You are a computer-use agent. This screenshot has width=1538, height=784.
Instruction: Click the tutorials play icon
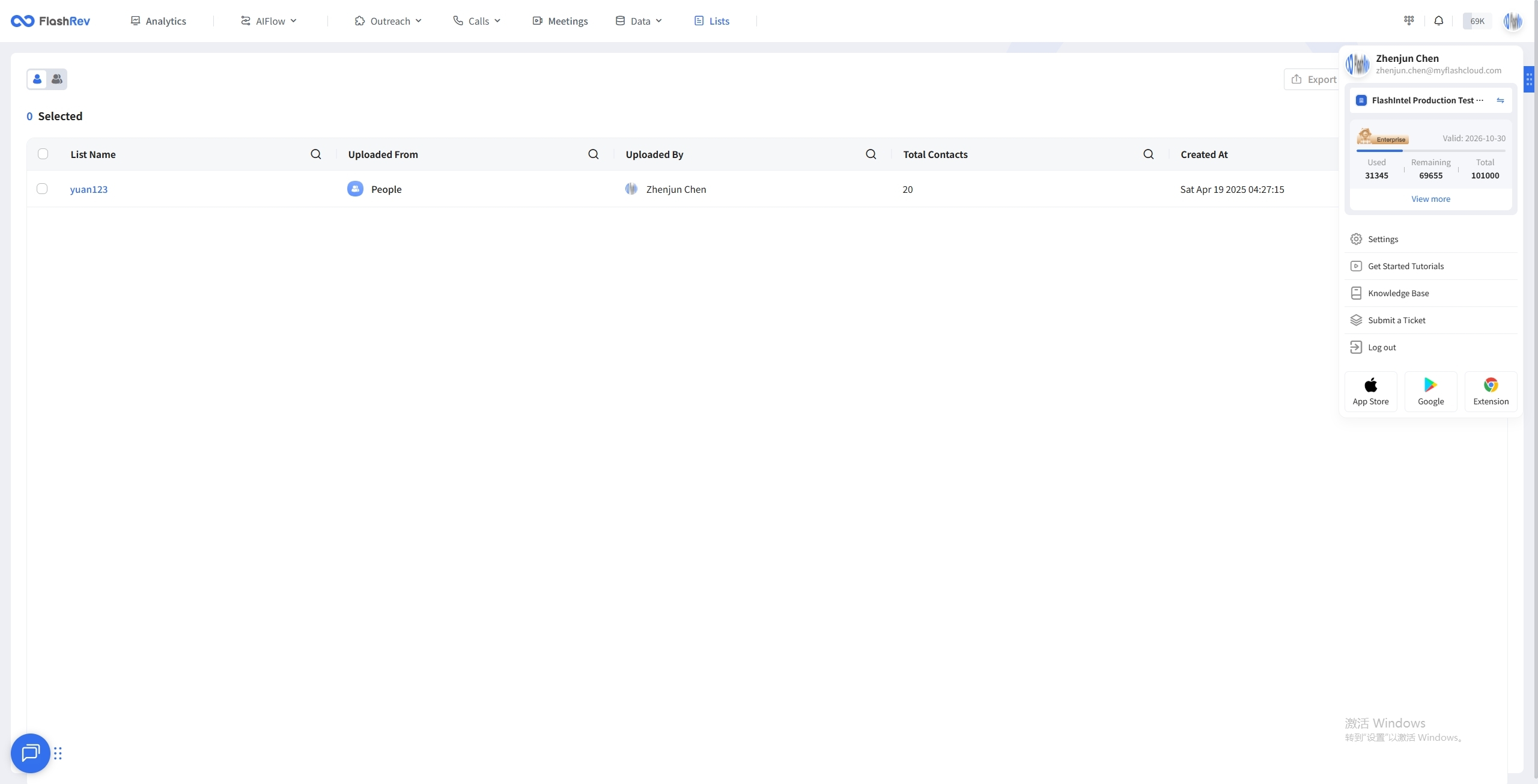click(1356, 266)
